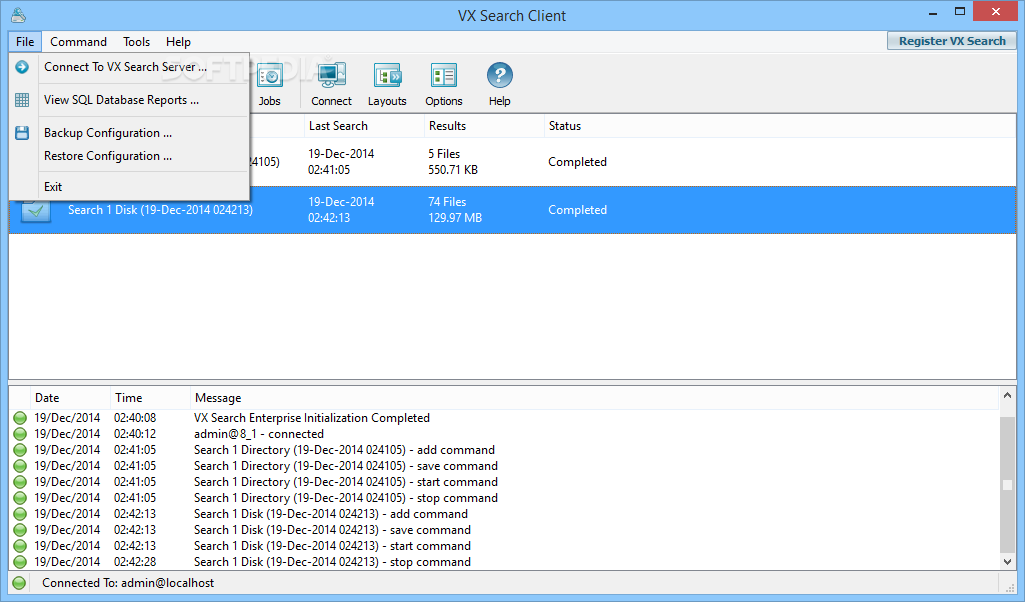The height and width of the screenshot is (602, 1025).
Task: Click the floppy disk backup icon in the menu
Action: [22, 133]
